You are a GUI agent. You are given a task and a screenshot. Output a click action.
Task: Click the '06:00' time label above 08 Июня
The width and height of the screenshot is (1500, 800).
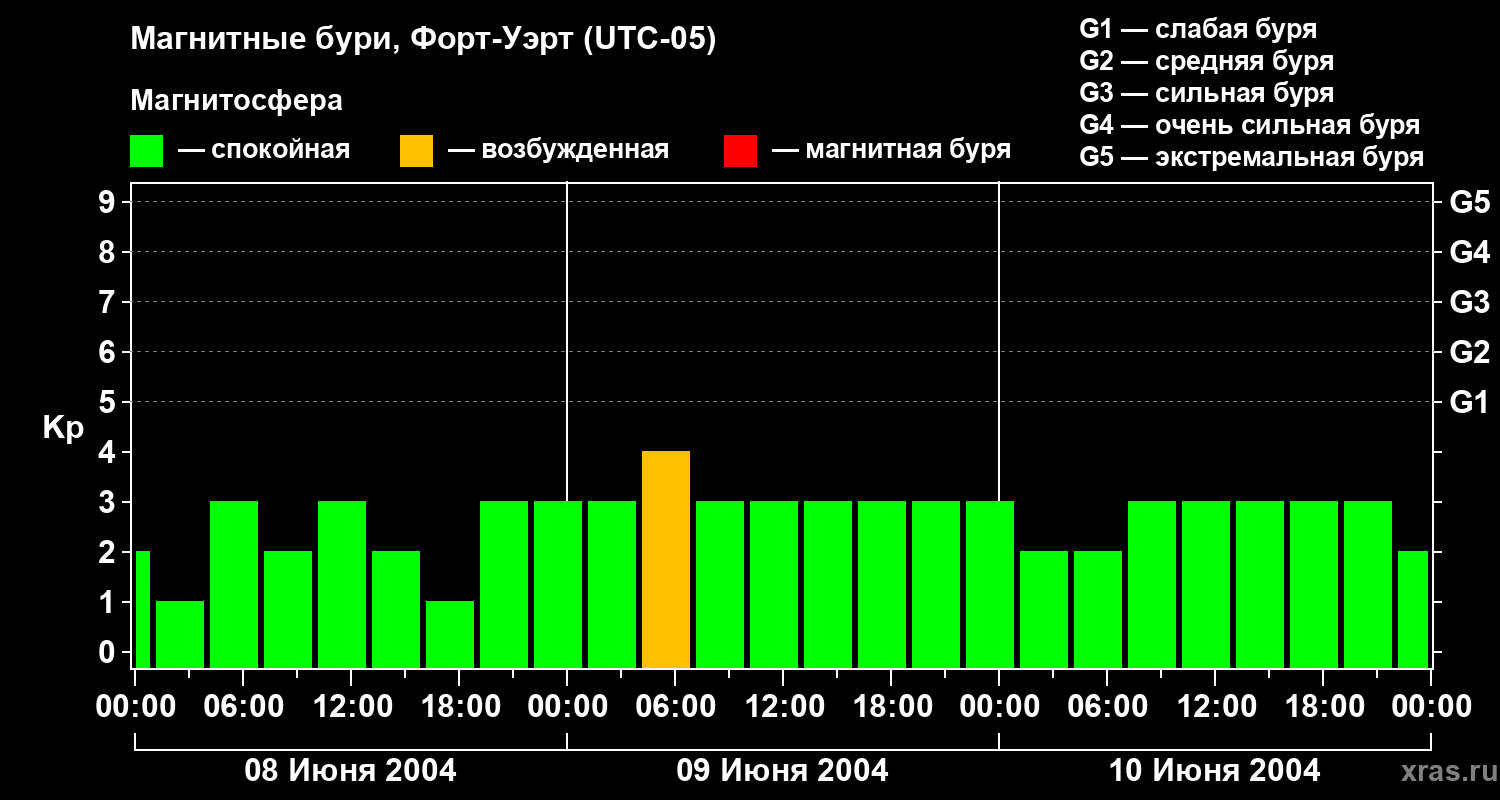coord(242,706)
